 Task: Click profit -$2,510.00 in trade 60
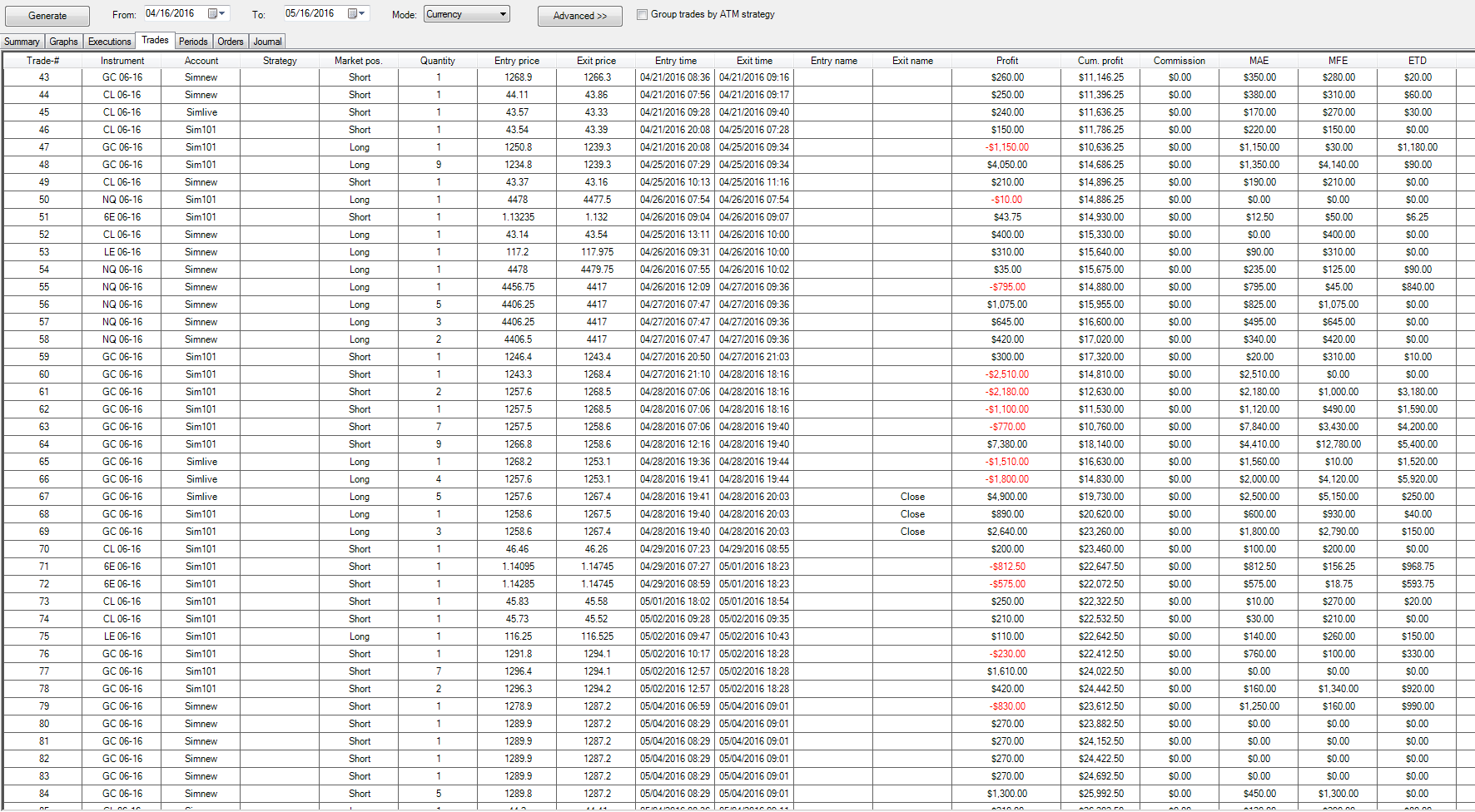(x=1007, y=374)
